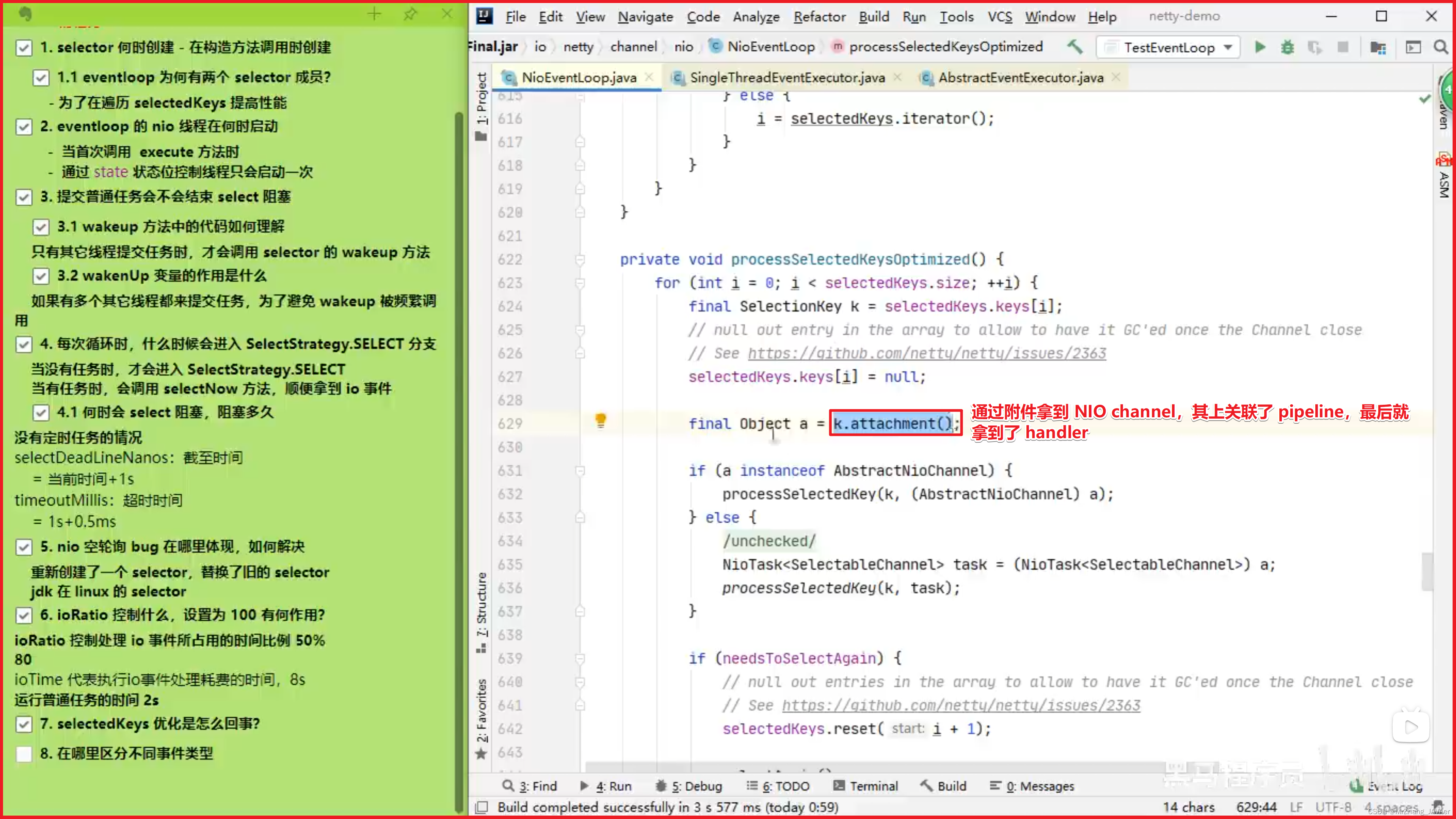This screenshot has height=819, width=1456.
Task: Toggle fold end marker at line 637
Action: [580, 611]
